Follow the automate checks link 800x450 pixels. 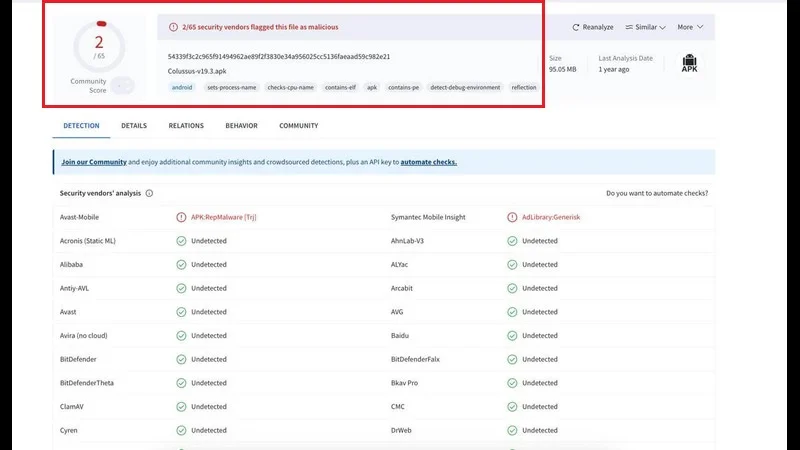click(x=428, y=162)
